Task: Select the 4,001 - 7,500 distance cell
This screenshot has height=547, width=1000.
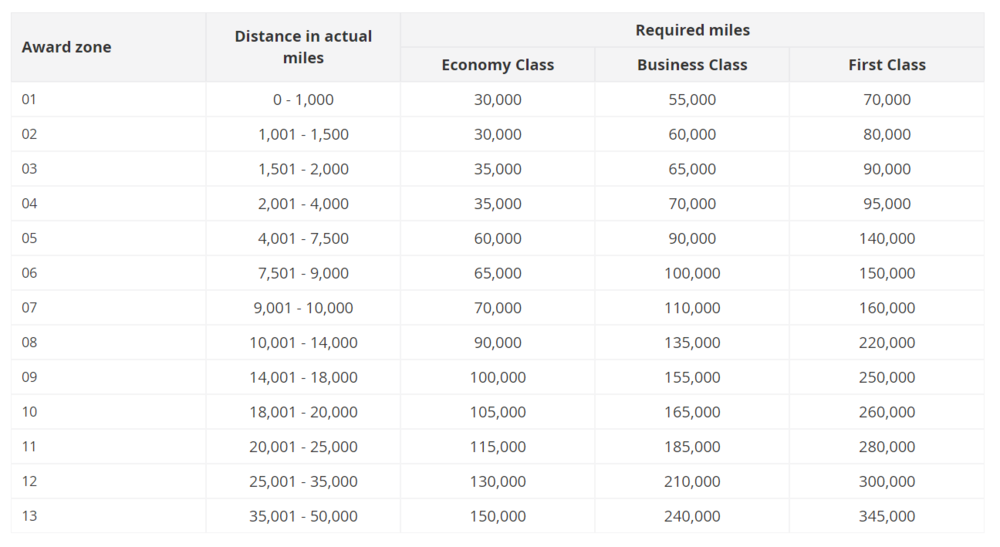Action: 303,238
